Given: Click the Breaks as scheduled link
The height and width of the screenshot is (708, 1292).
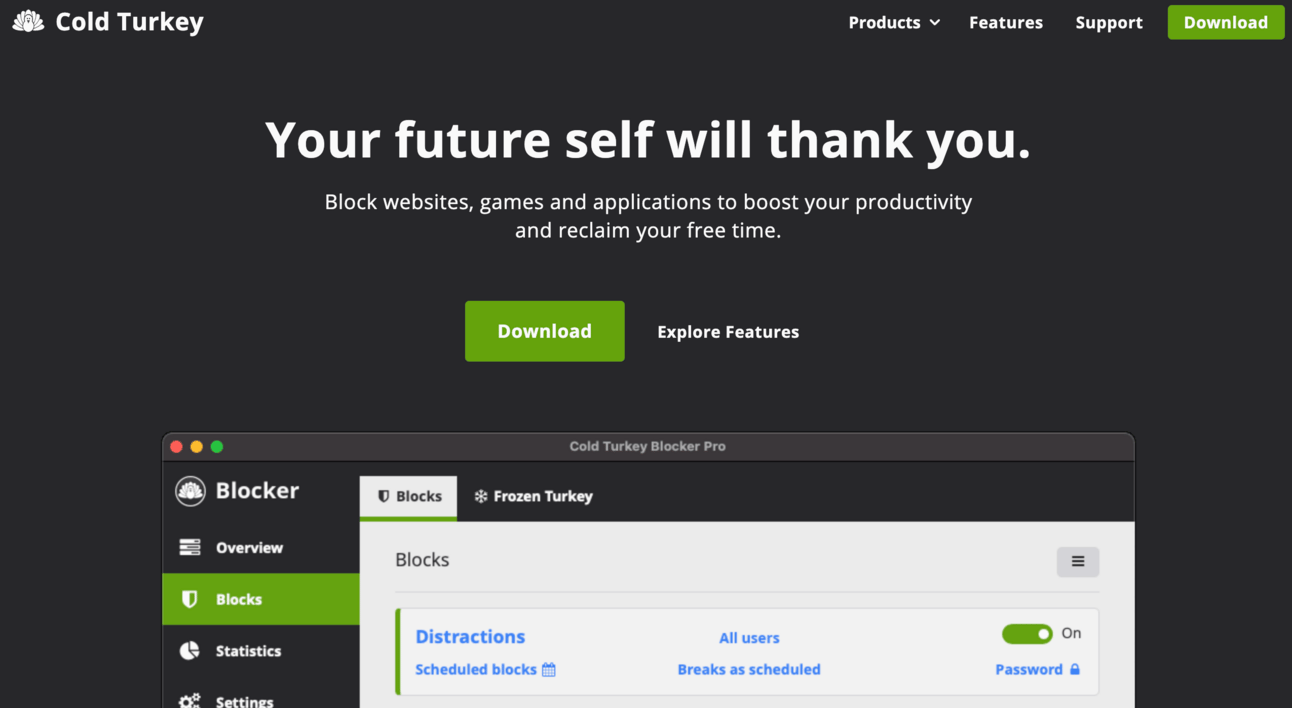Looking at the screenshot, I should click(x=749, y=670).
